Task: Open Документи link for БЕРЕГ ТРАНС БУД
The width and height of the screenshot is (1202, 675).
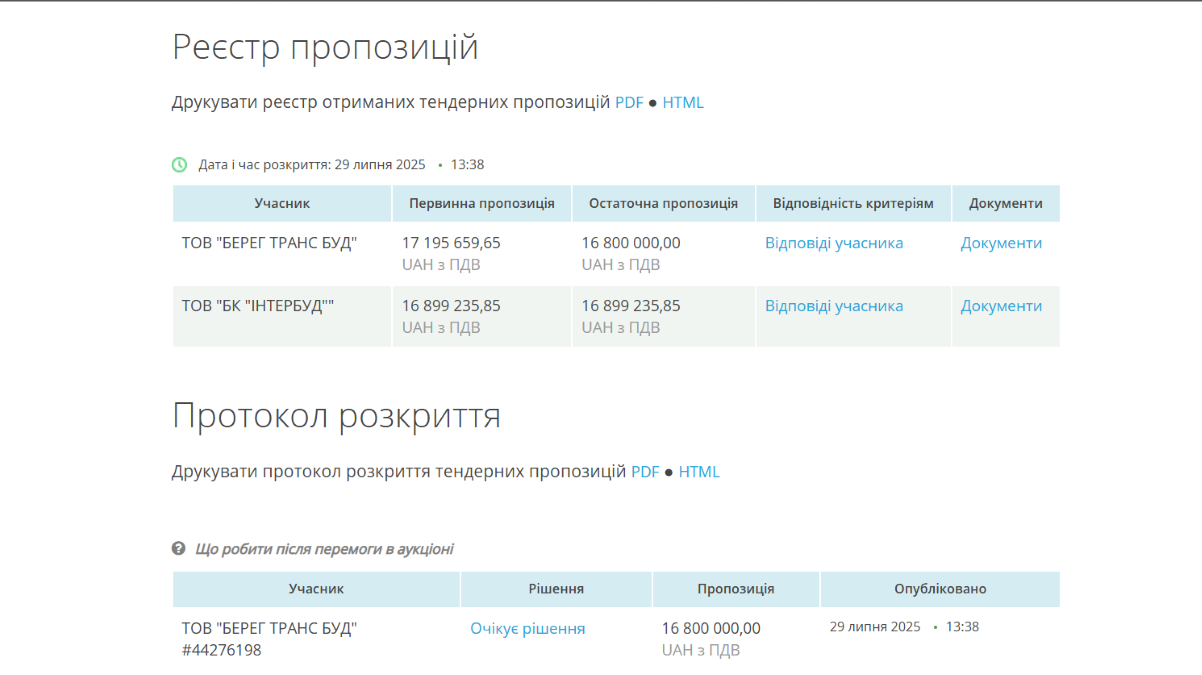Action: coord(1001,243)
